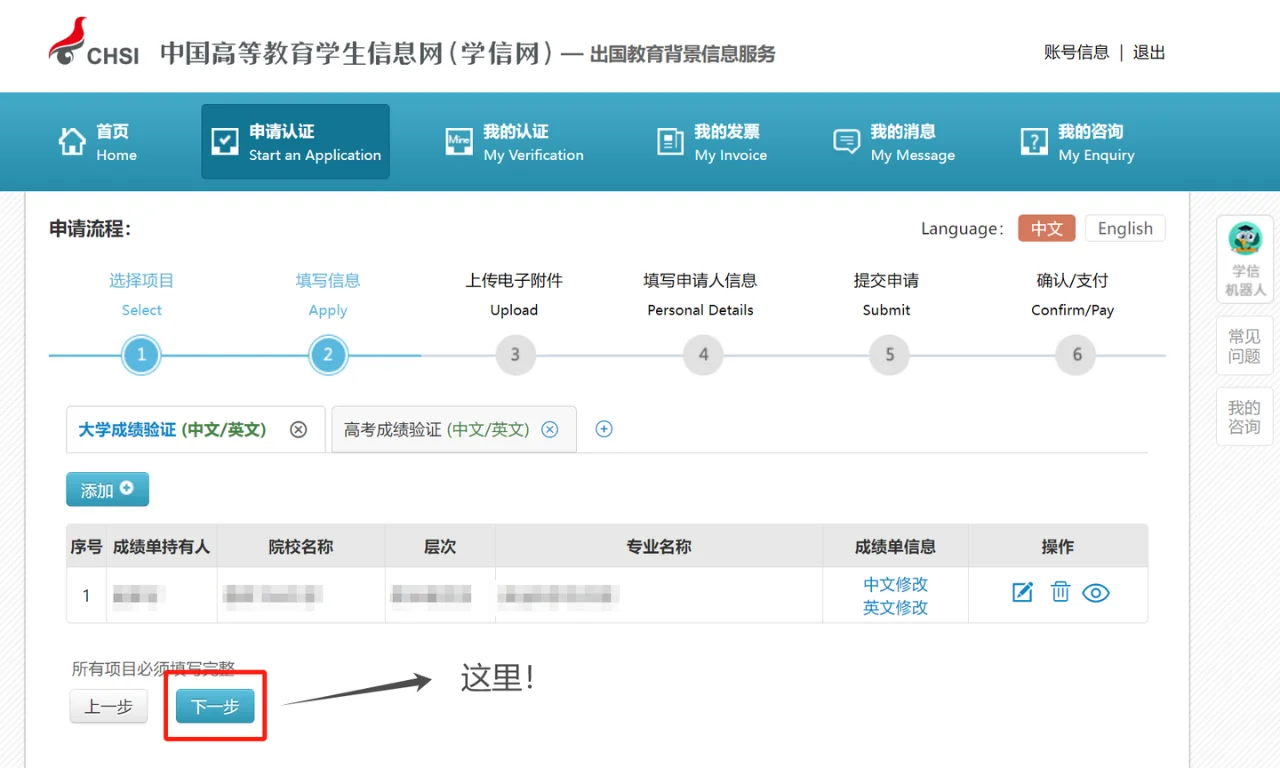Open My Invoice (我的发票) section

tap(711, 142)
